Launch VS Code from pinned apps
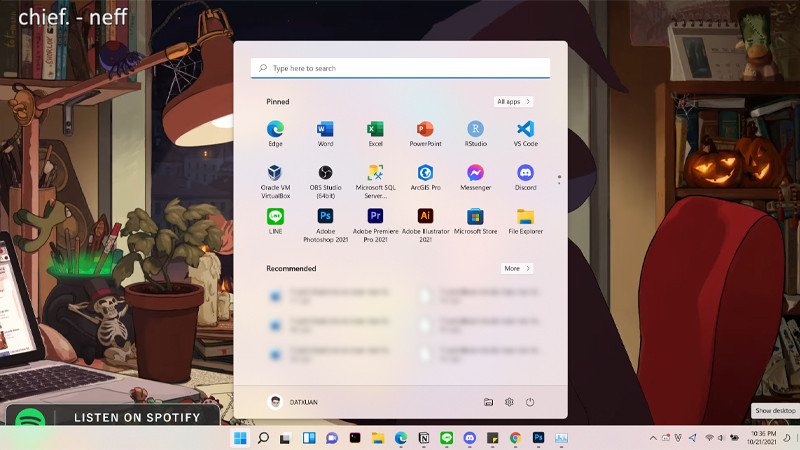 coord(525,133)
